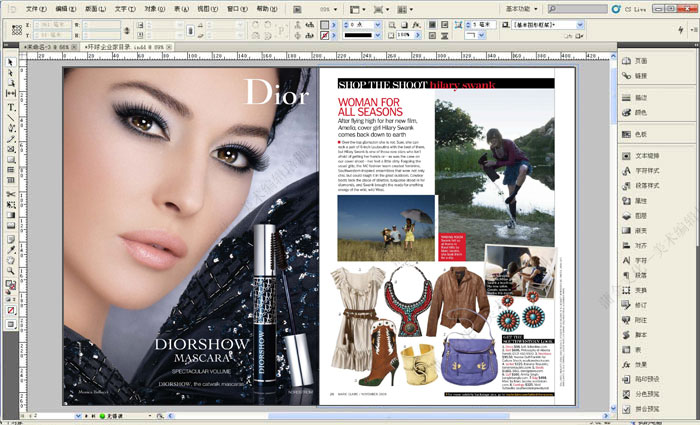Click the stroke swatch with red slash
Screen dimensions: 700x425
(325, 35)
